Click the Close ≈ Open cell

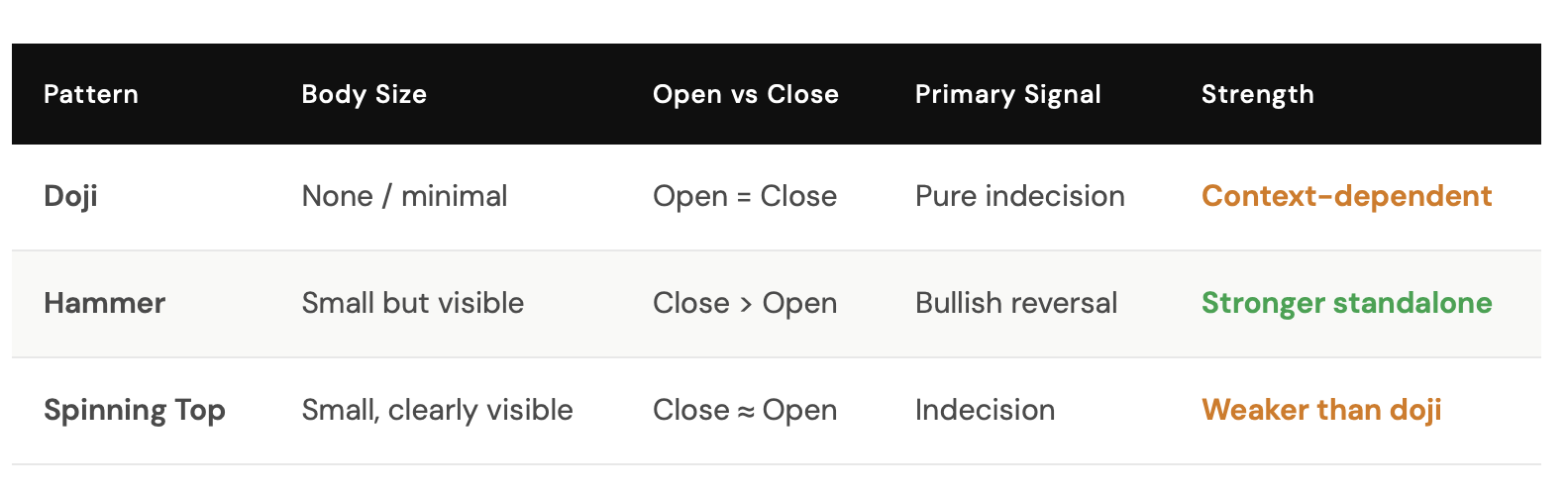point(745,410)
